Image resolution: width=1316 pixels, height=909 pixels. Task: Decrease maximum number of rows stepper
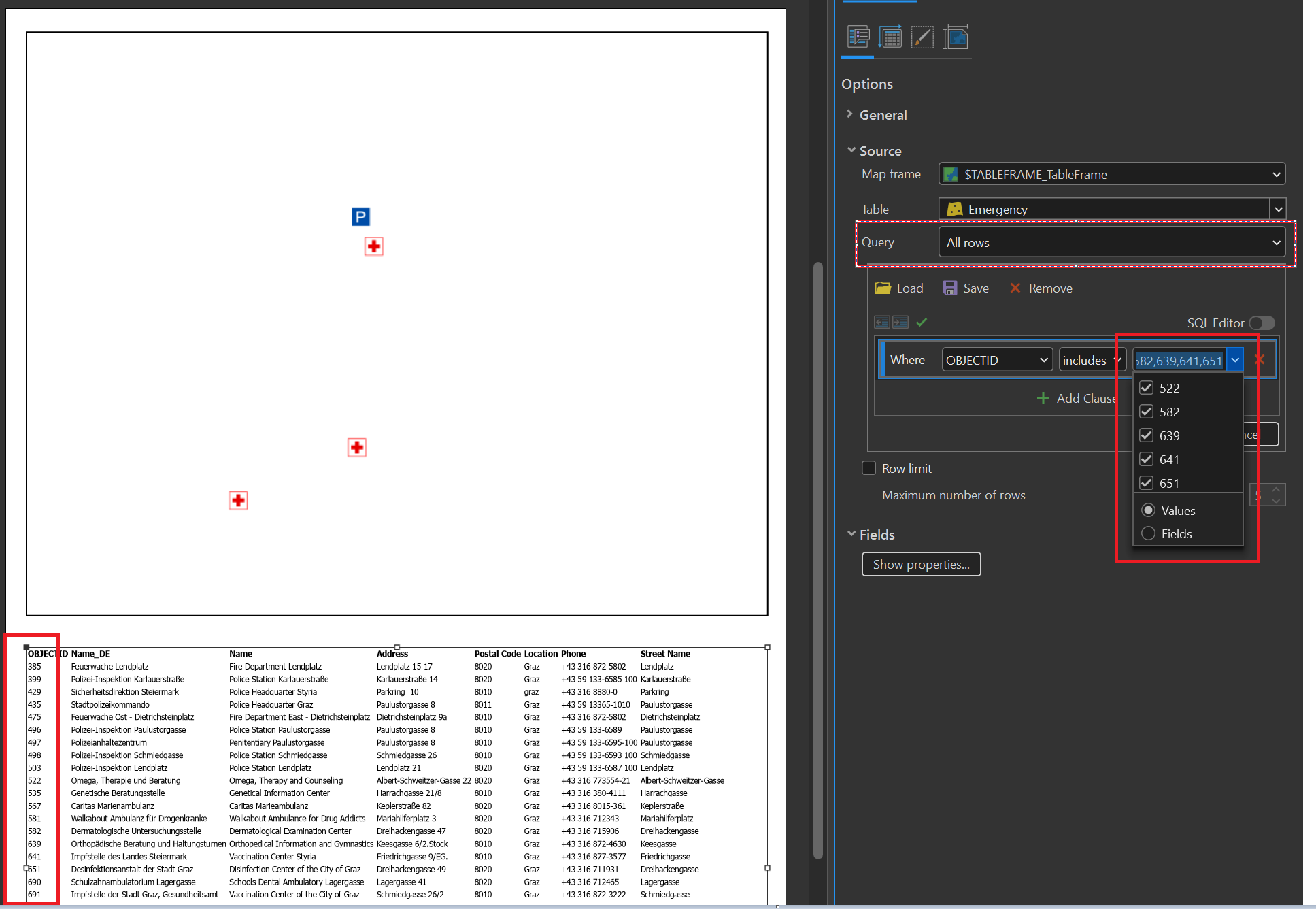click(x=1277, y=501)
